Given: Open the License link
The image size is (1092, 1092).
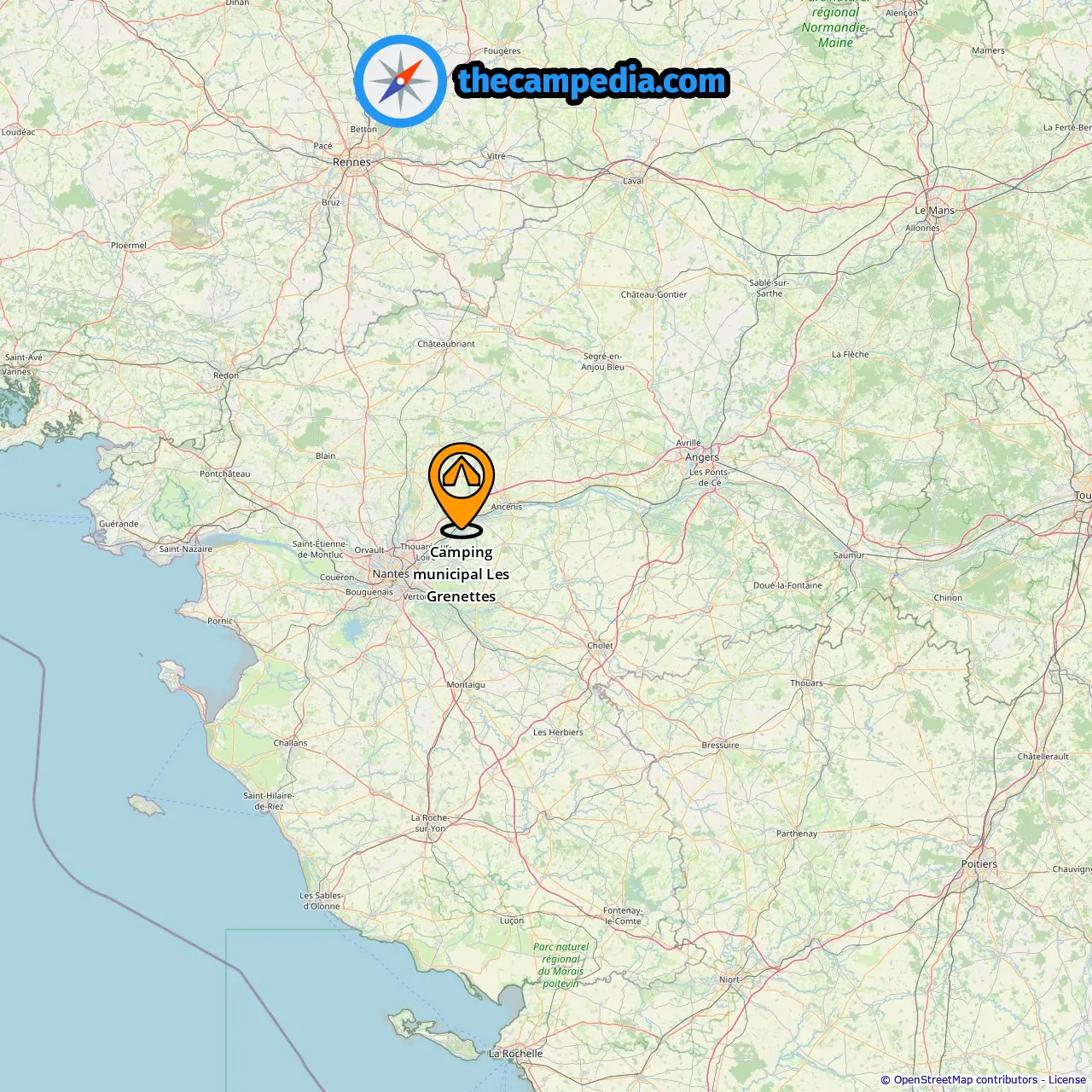Looking at the screenshot, I should (x=1067, y=1080).
